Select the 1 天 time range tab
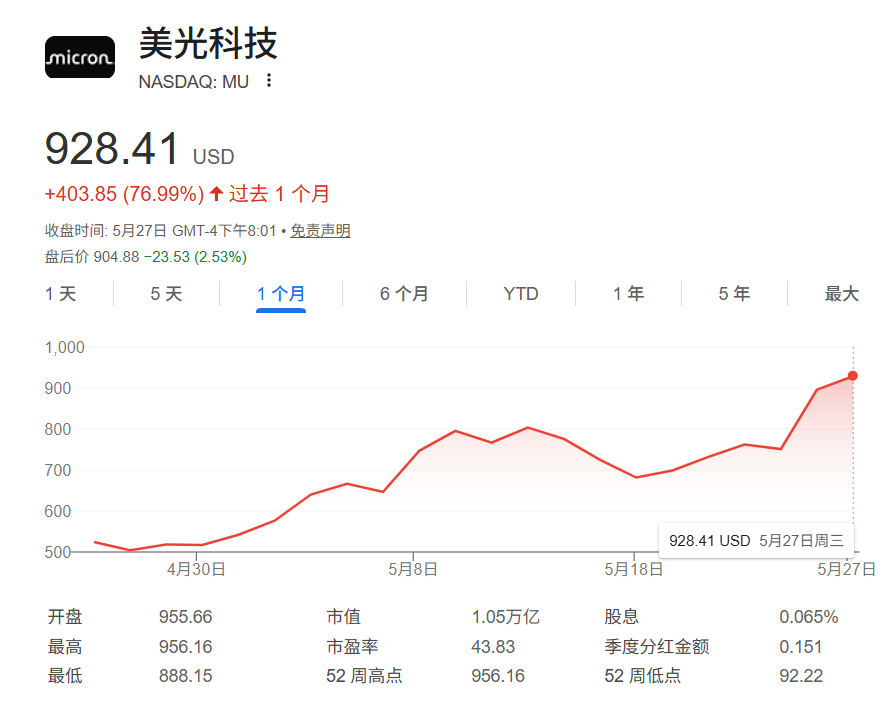Image resolution: width=884 pixels, height=703 pixels. point(60,294)
